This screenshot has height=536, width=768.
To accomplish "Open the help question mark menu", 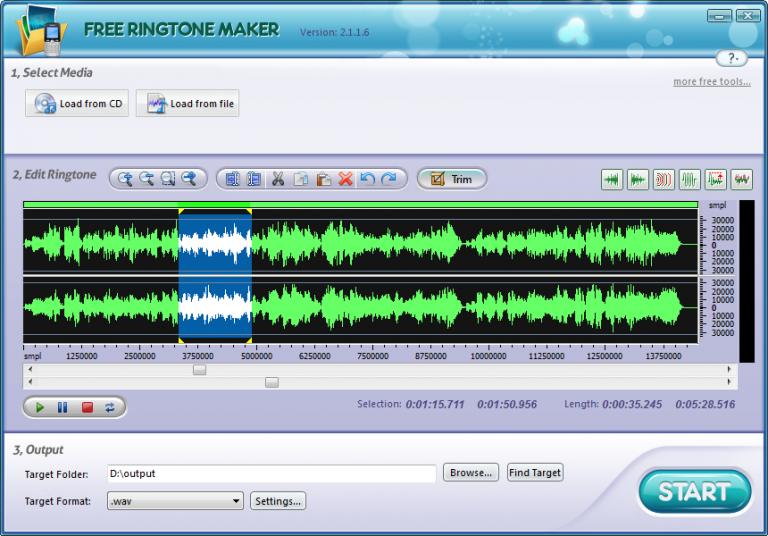I will pyautogui.click(x=732, y=58).
